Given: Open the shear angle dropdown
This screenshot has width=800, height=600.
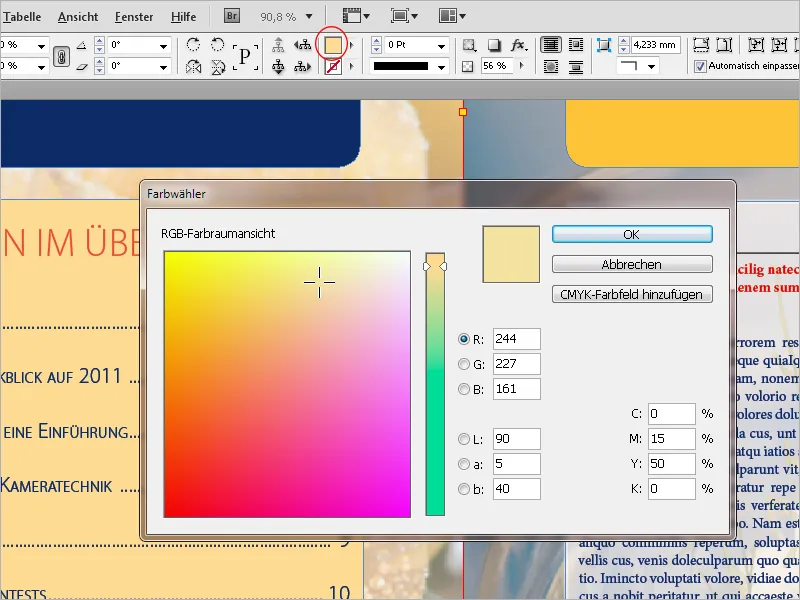Looking at the screenshot, I should [x=163, y=67].
